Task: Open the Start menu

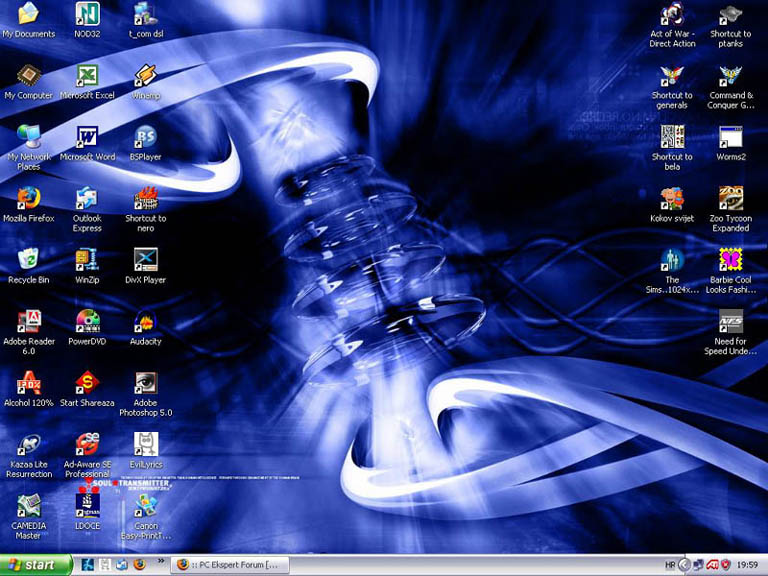Action: pyautogui.click(x=36, y=565)
